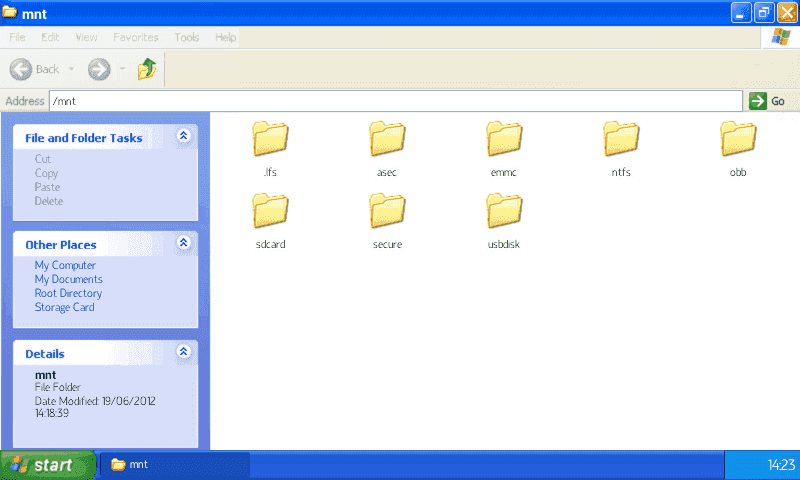800x480 pixels.
Task: Close the mnt window
Action: [787, 13]
